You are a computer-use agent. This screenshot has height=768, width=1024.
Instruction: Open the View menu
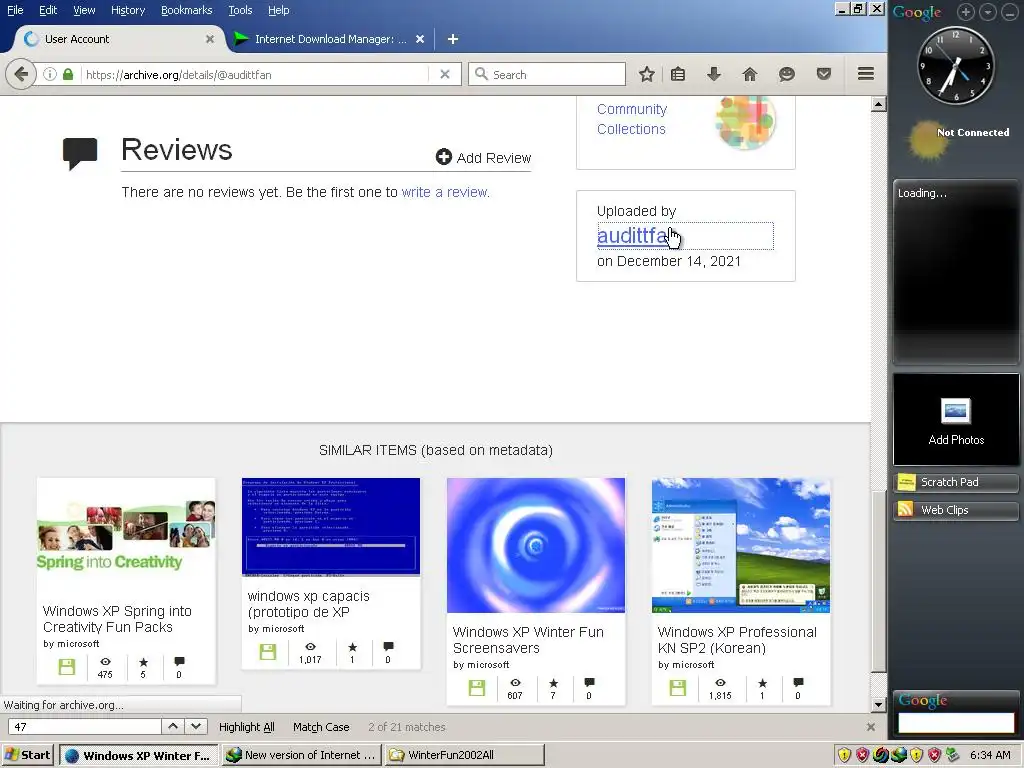click(84, 10)
